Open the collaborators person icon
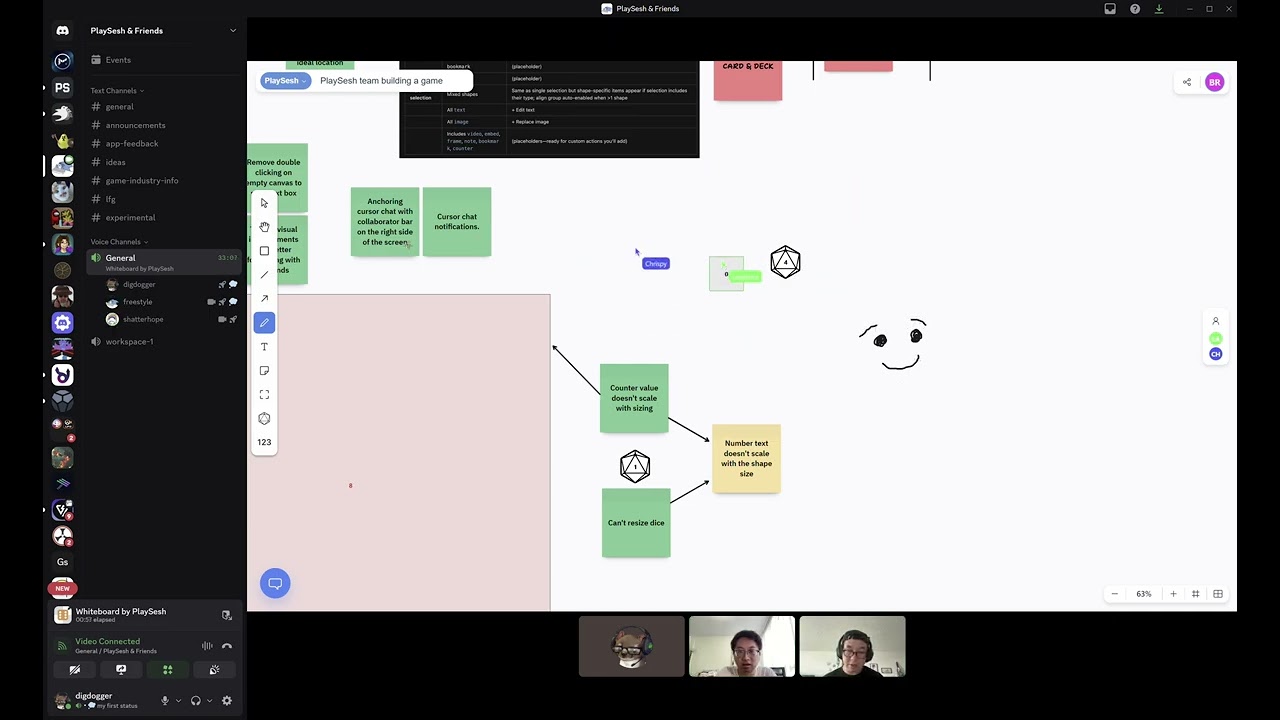Image resolution: width=1280 pixels, height=720 pixels. (x=1216, y=321)
